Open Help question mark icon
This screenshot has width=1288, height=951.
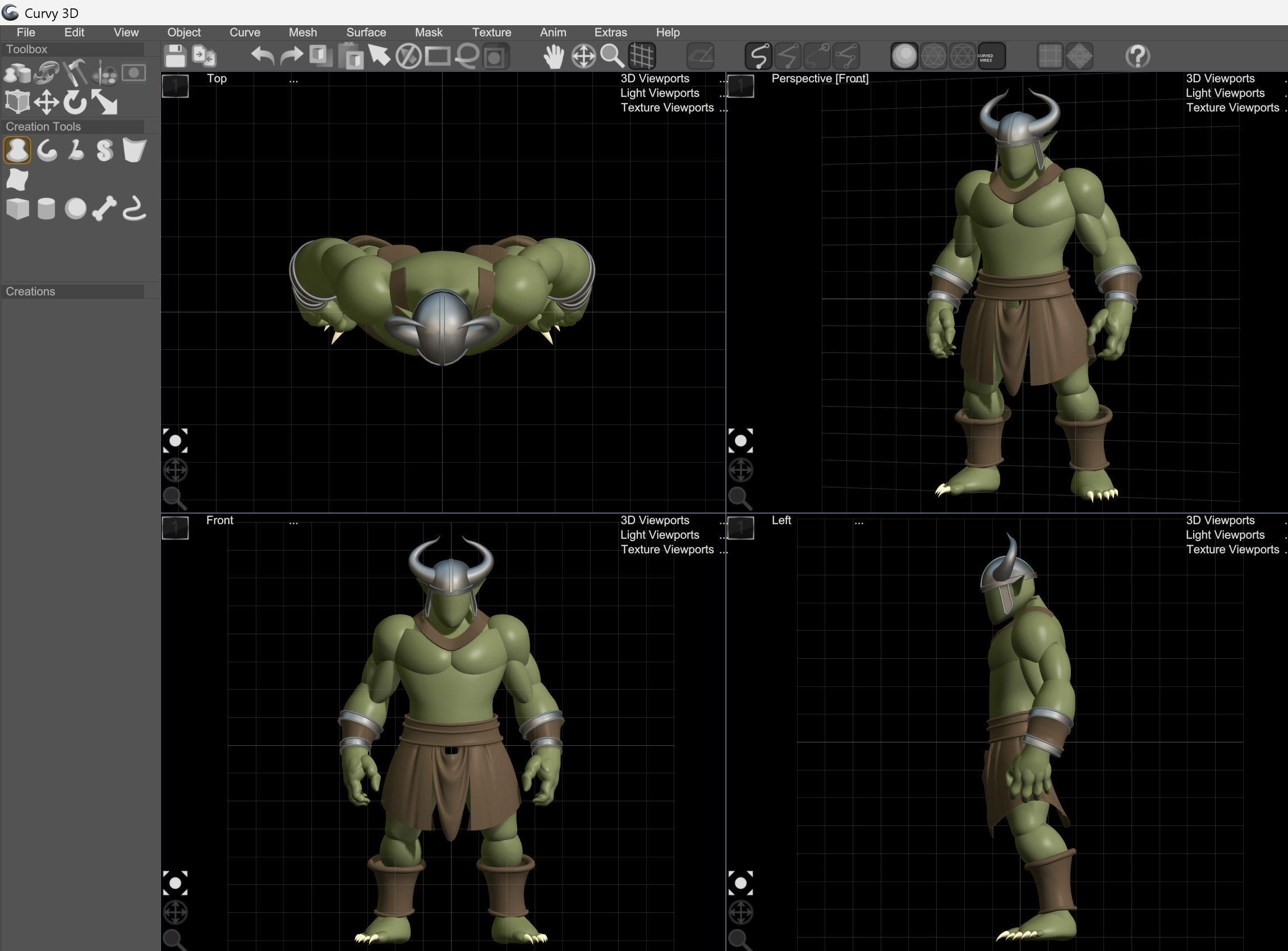click(1138, 57)
